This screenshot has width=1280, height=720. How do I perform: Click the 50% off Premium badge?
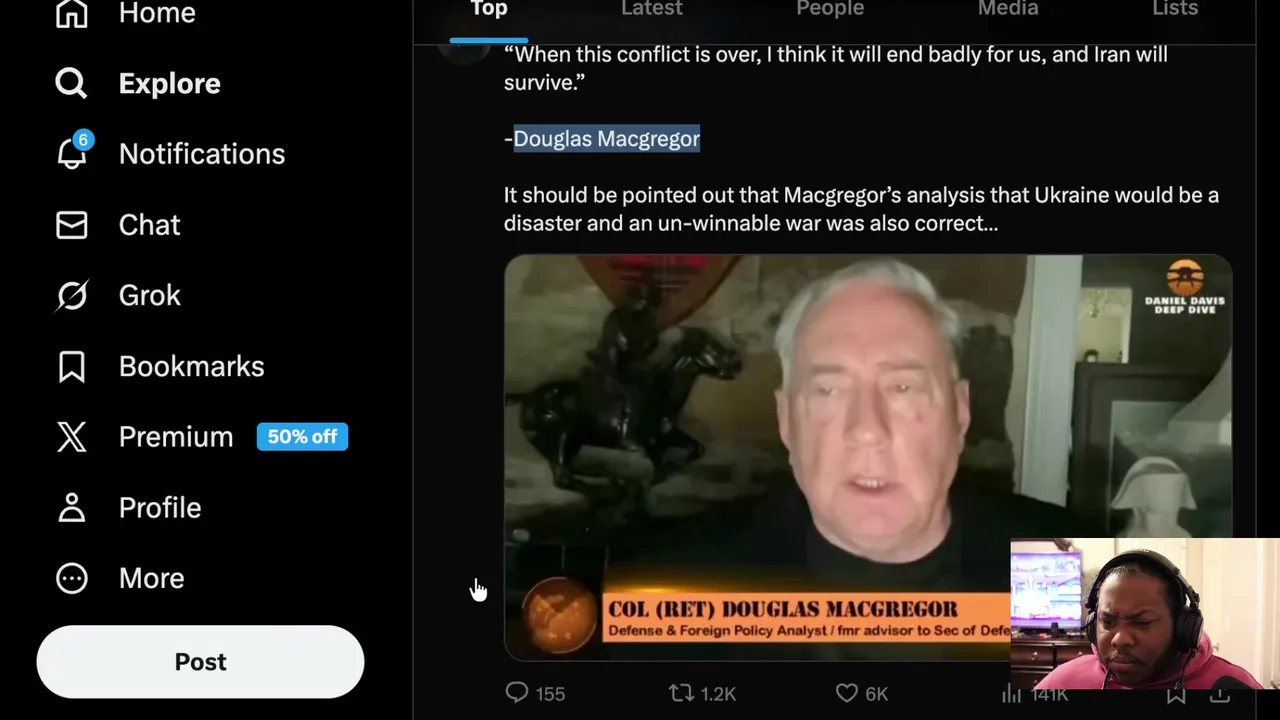[302, 437]
